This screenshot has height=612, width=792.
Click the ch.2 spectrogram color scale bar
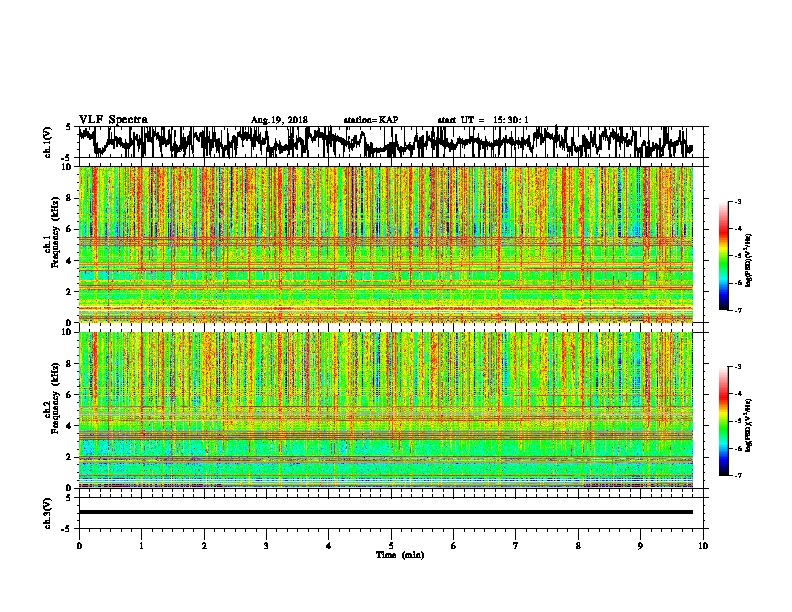[723, 421]
